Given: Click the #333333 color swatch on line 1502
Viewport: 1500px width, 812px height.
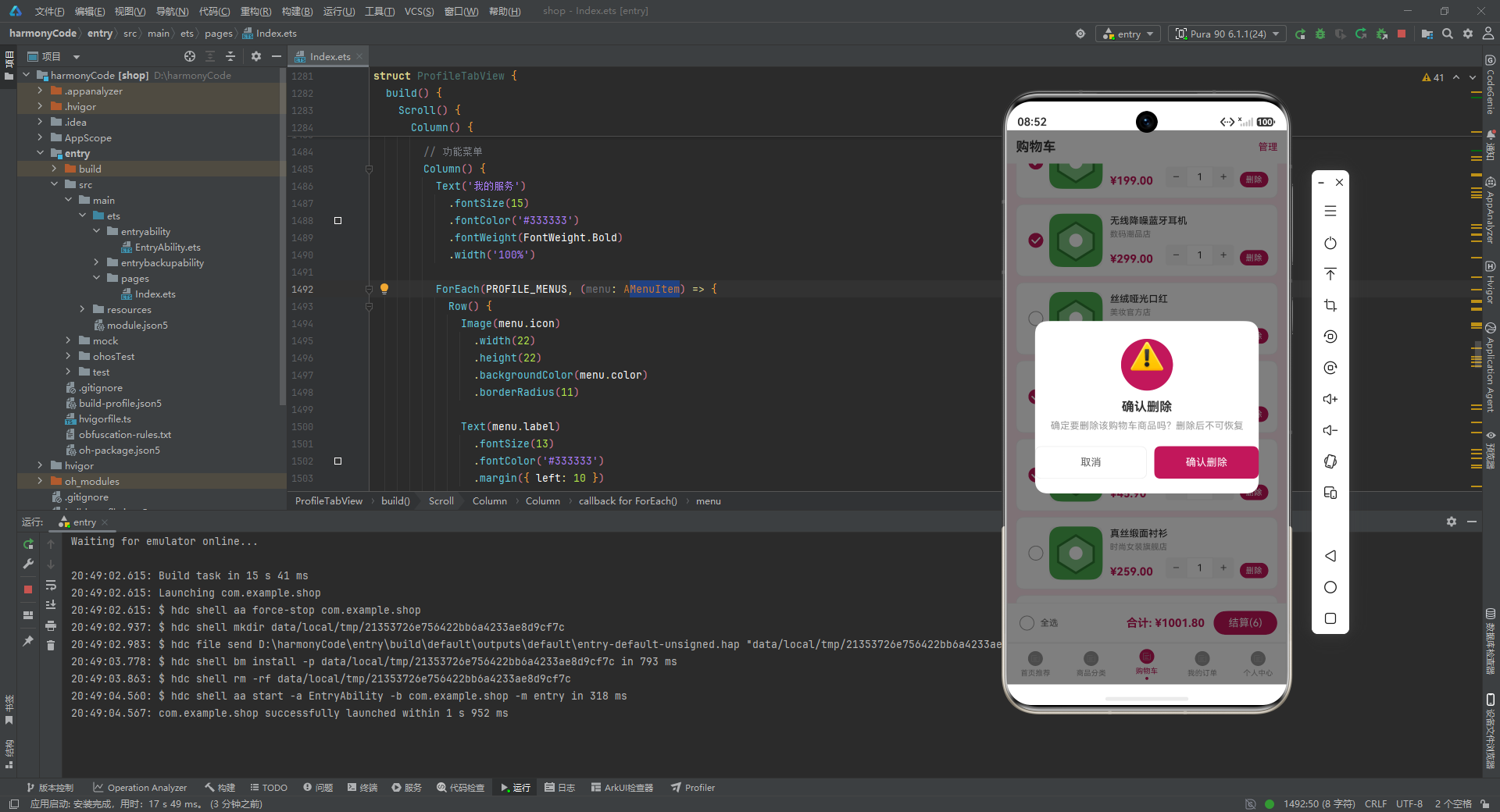Looking at the screenshot, I should pos(337,461).
